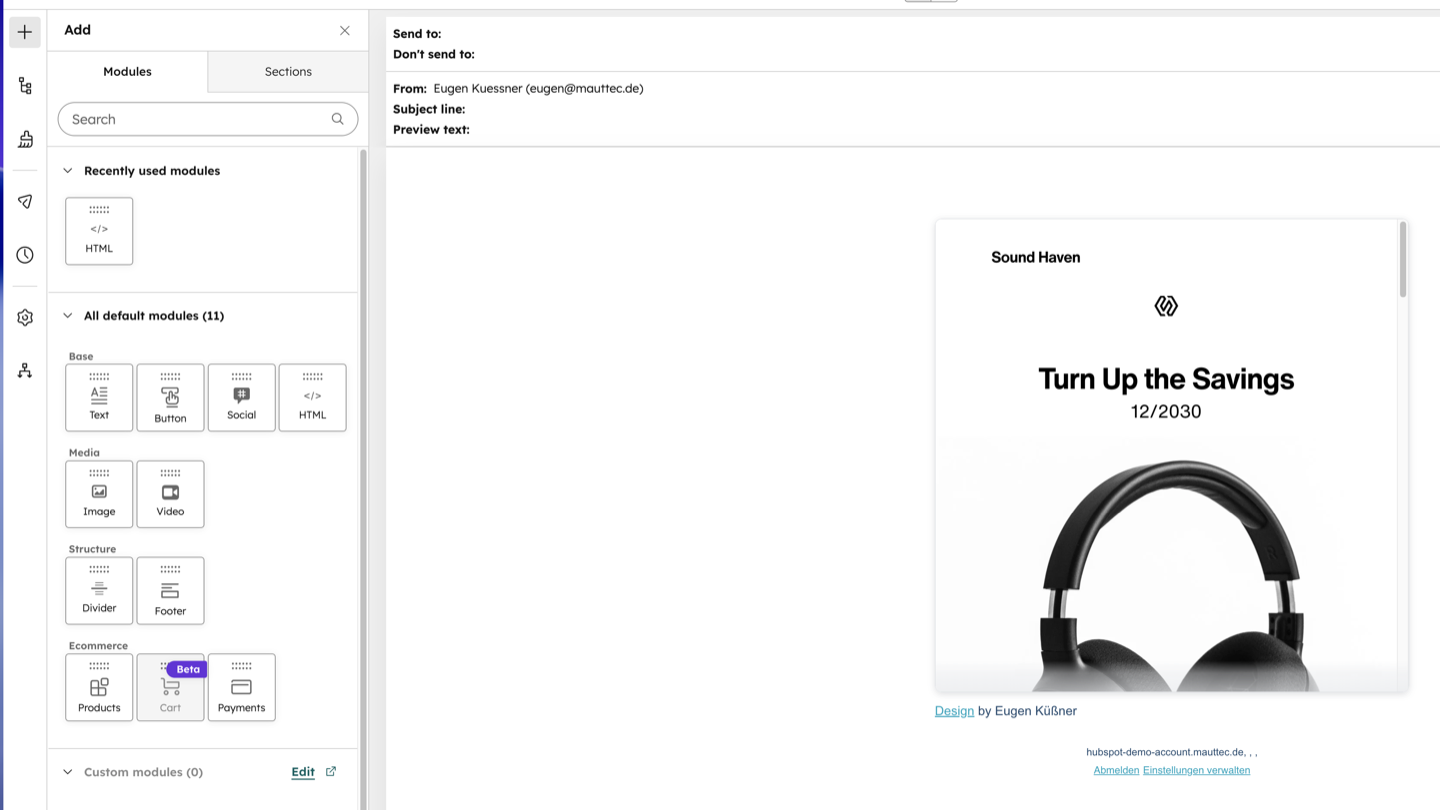Expand the Custom modules section
The height and width of the screenshot is (810, 1440).
click(x=67, y=771)
